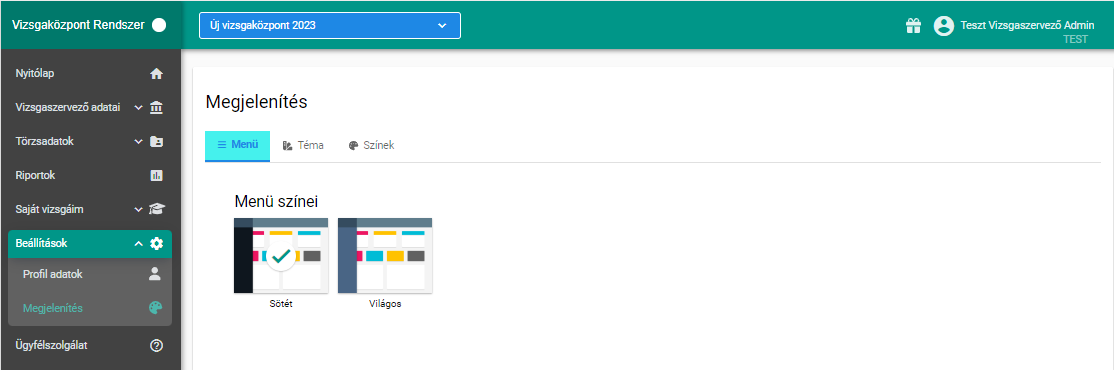
Task: Click the gear icon in Beállítások
Action: [x=157, y=244]
